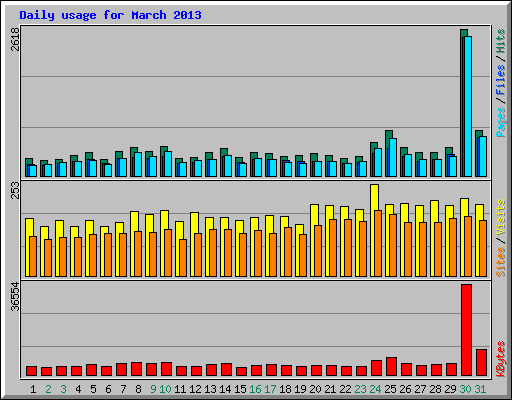Select the cyan Pages bar for day 31
Image resolution: width=512 pixels, height=400 pixels.
pyautogui.click(x=483, y=156)
